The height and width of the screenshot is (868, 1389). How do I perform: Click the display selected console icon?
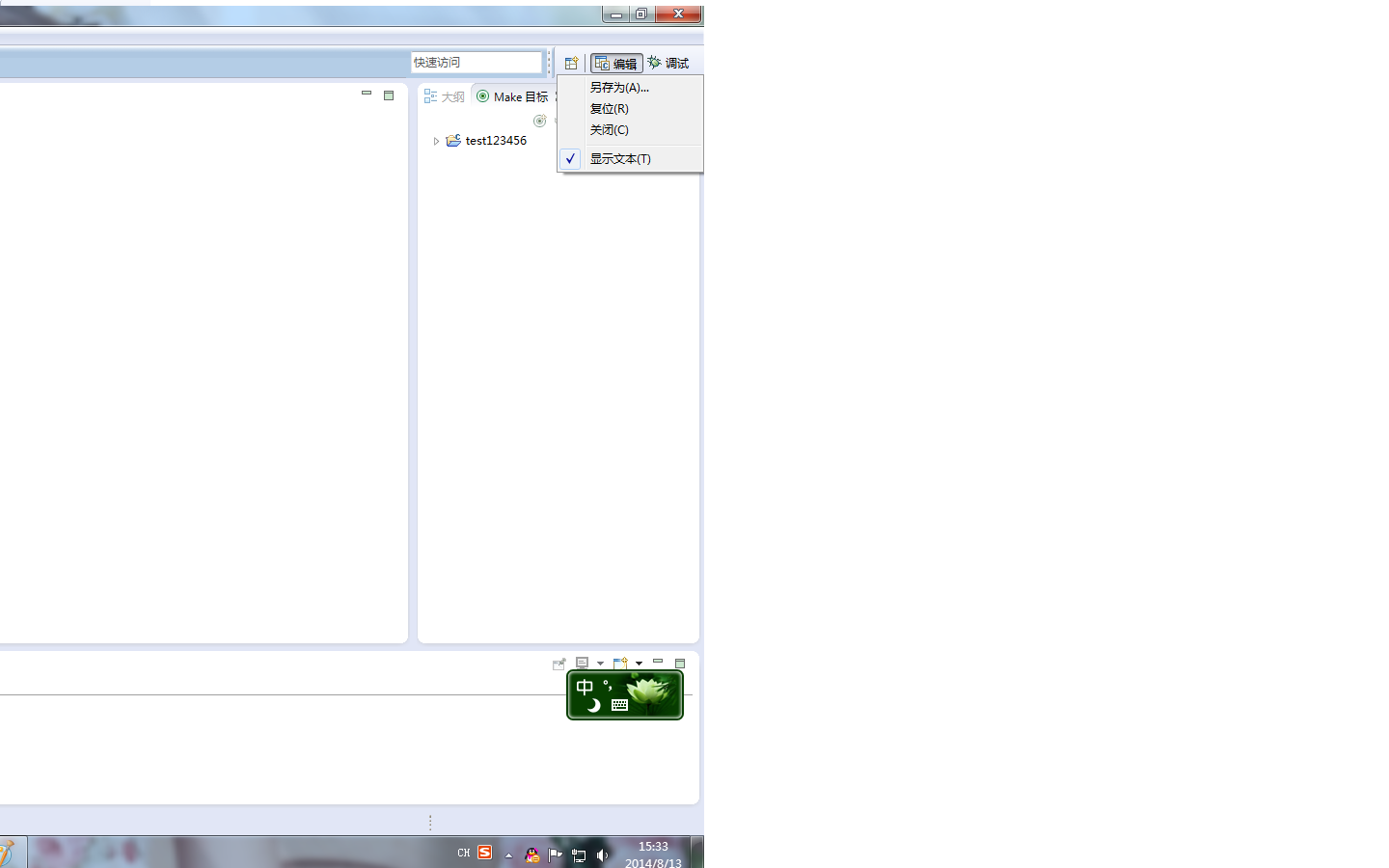coord(582,664)
